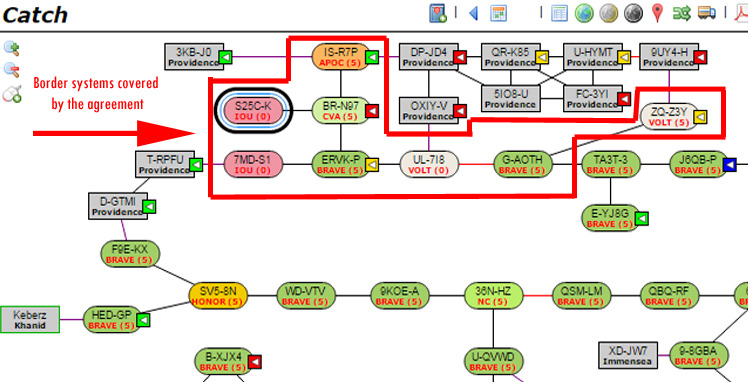Open the Keberz Khanid border system

point(30,320)
